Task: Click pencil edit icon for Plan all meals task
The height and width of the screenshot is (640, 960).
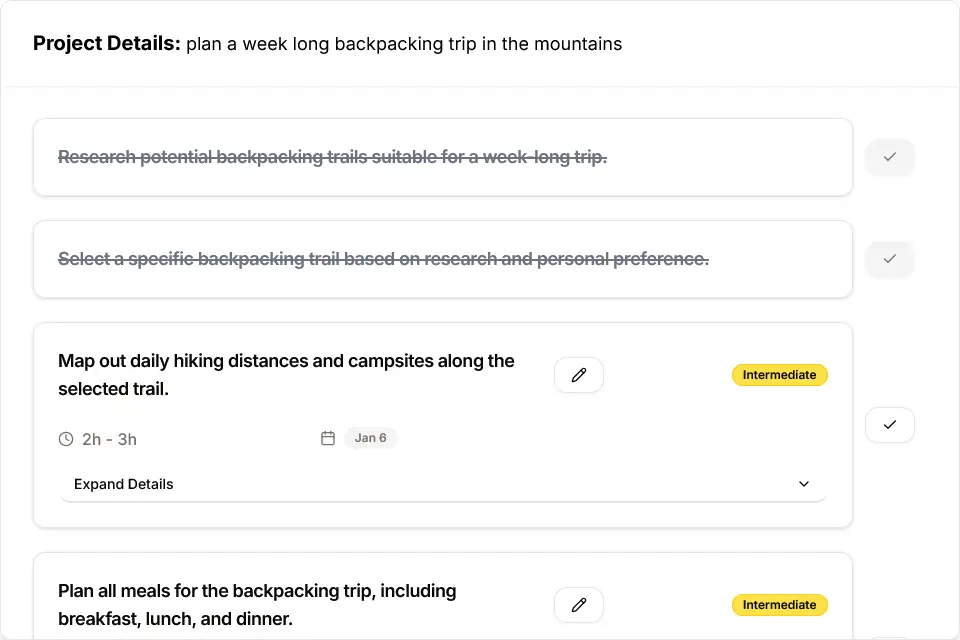Action: [x=579, y=605]
